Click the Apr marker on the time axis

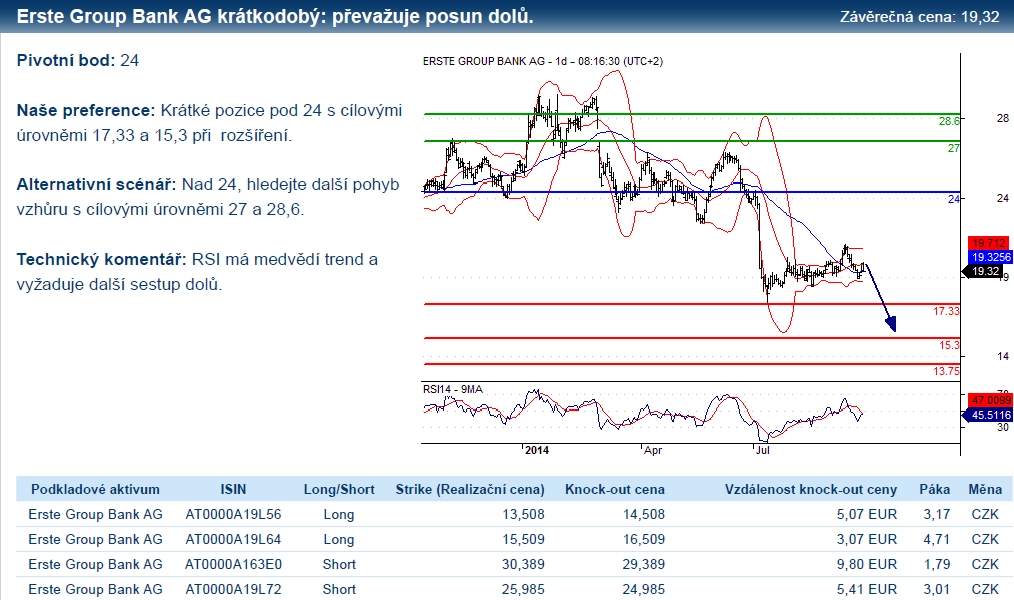(653, 450)
